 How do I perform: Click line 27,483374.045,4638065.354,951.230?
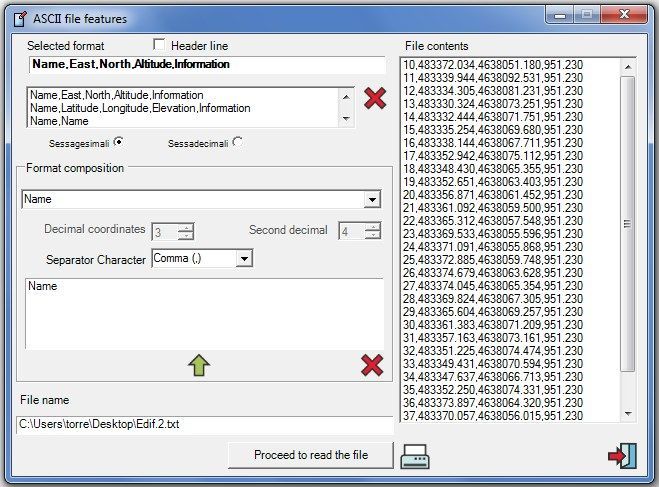click(493, 286)
